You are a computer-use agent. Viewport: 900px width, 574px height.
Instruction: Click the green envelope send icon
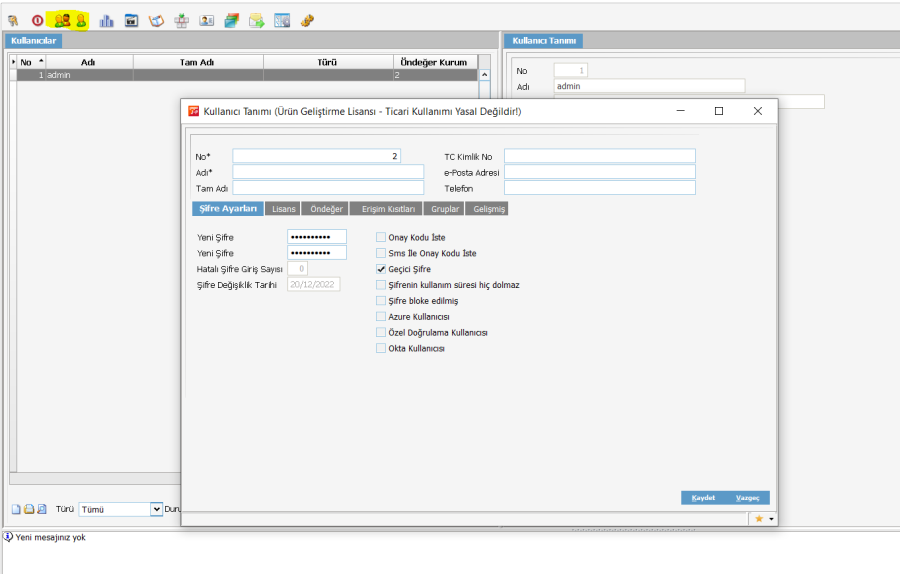[x=256, y=20]
